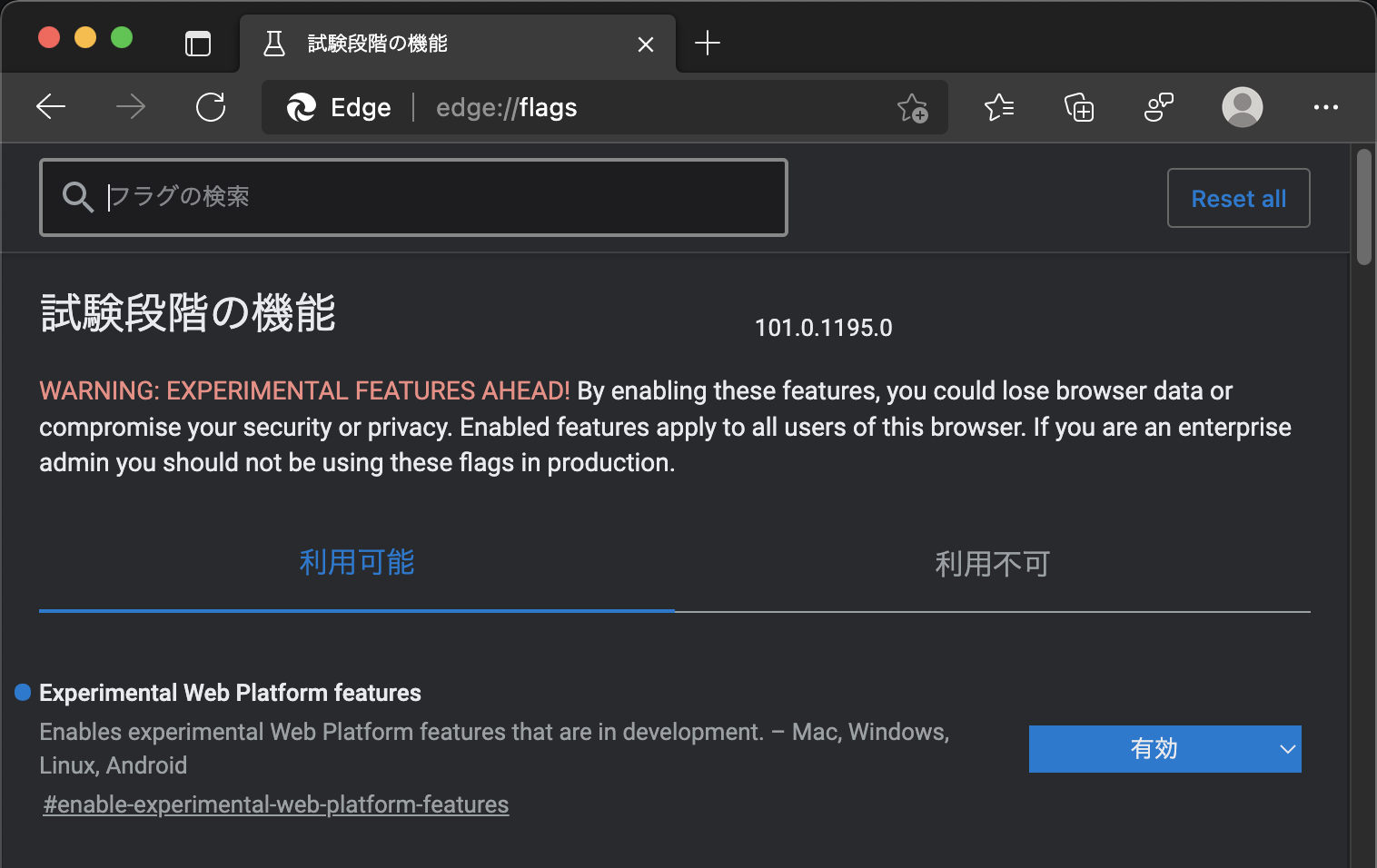This screenshot has height=868, width=1377.
Task: Open the #enable-experimental-web-platform-features link
Action: (x=276, y=804)
